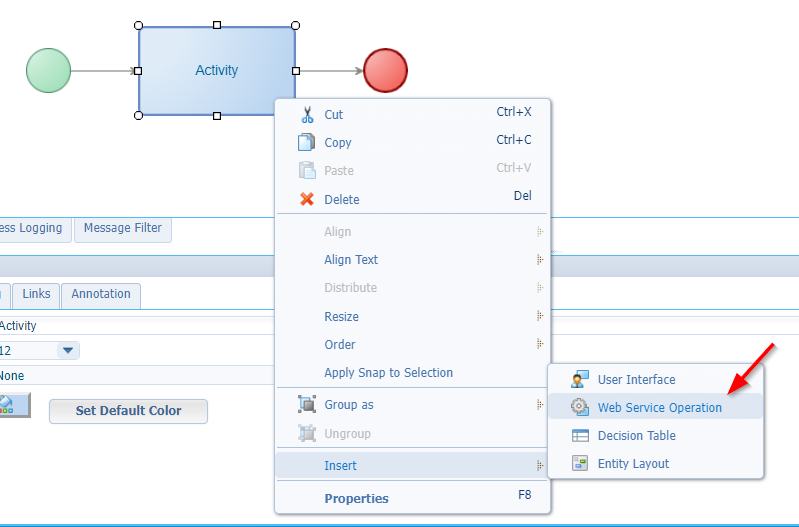The image size is (799, 527).
Task: Choose Apply Snap to Selection
Action: pyautogui.click(x=388, y=373)
